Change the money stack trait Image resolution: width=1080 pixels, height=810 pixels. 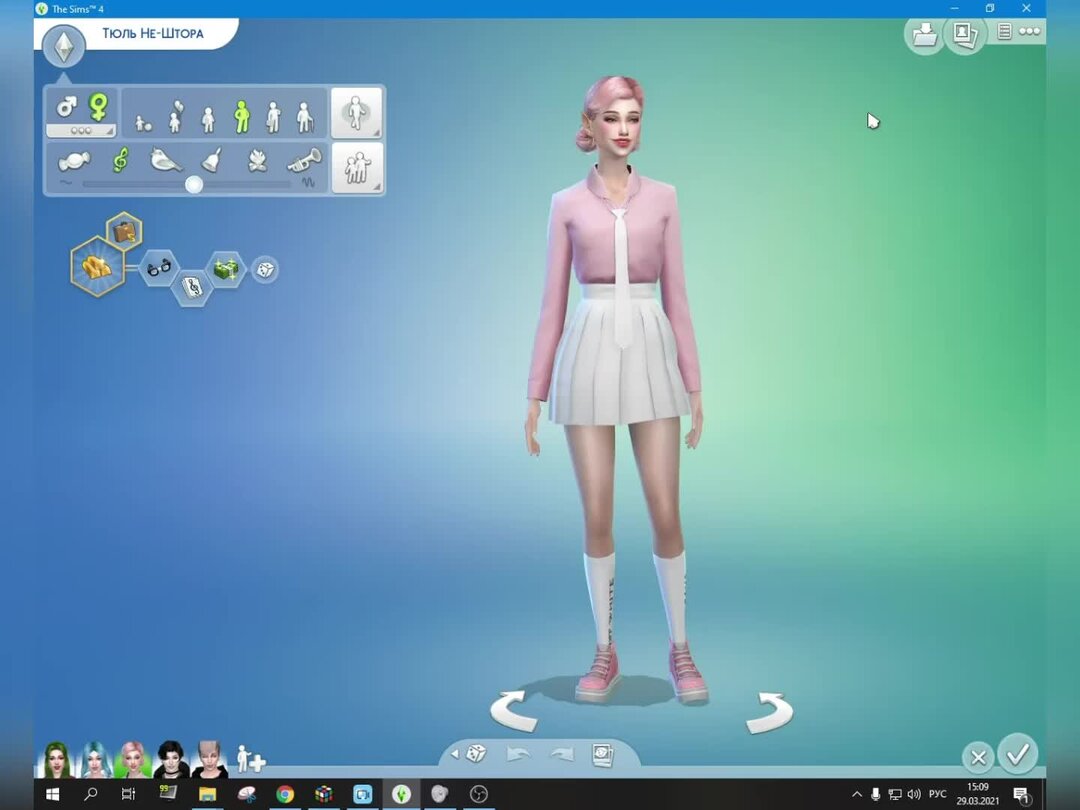pyautogui.click(x=226, y=269)
